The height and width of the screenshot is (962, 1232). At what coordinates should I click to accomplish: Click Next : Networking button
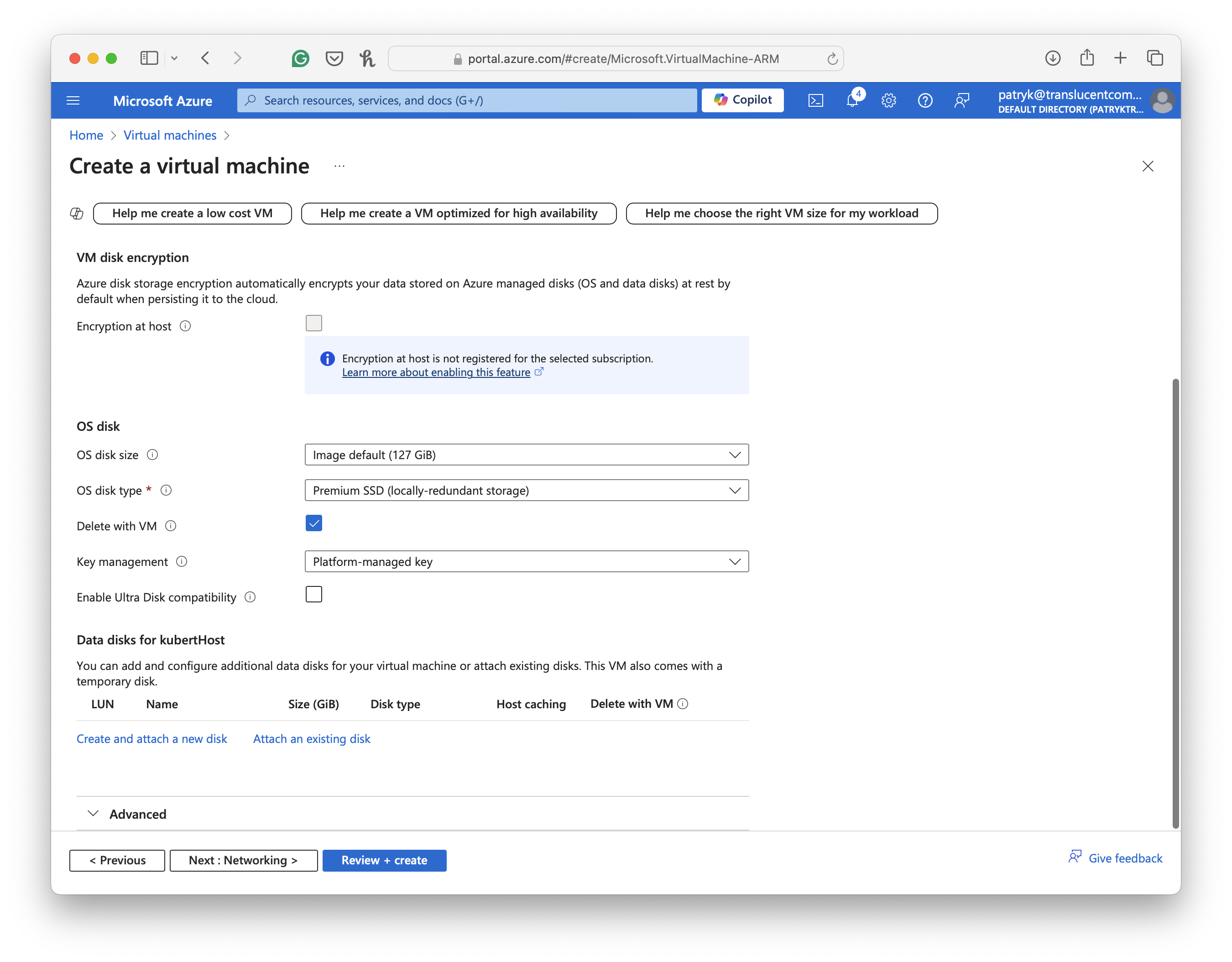coord(243,860)
